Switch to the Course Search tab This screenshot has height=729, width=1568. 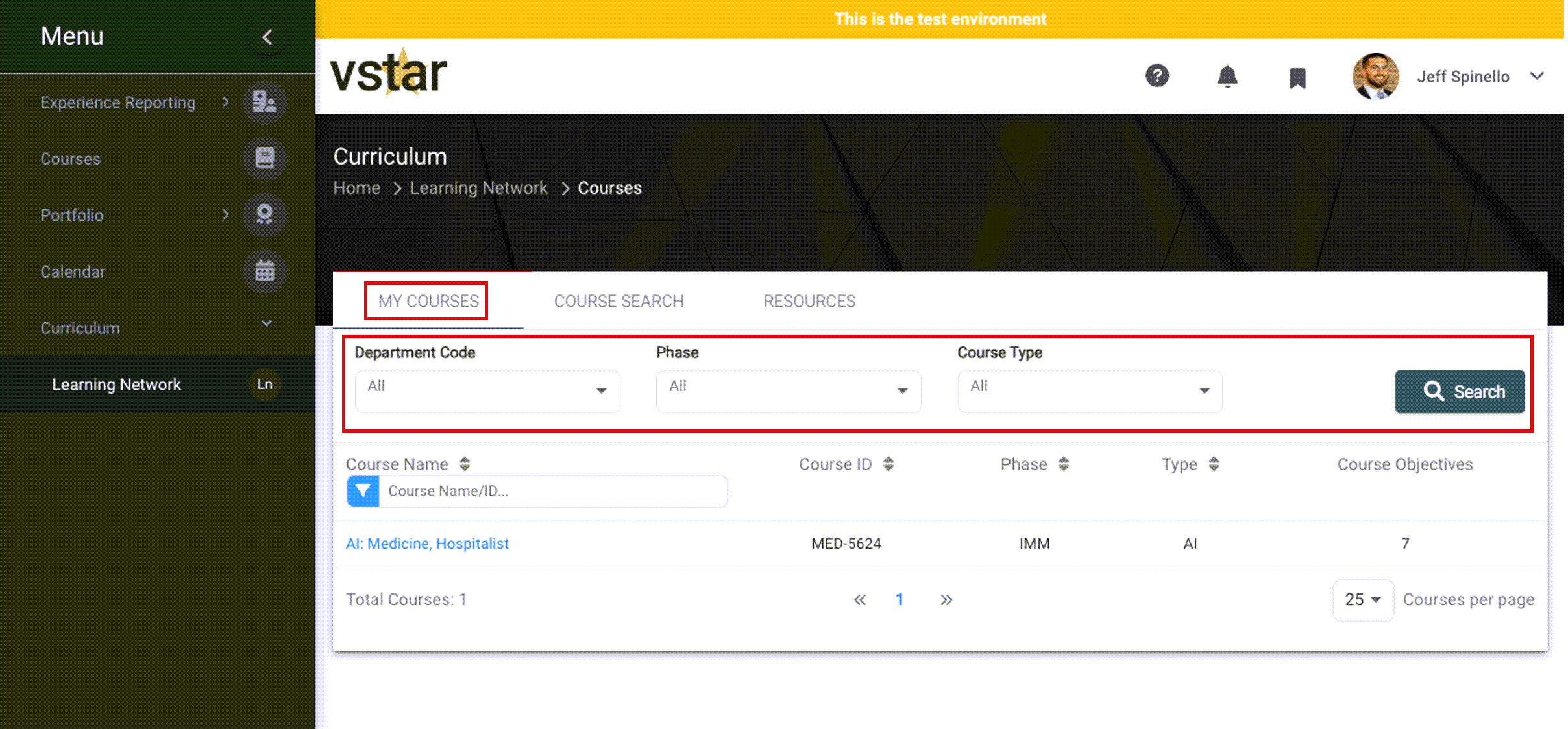tap(619, 302)
